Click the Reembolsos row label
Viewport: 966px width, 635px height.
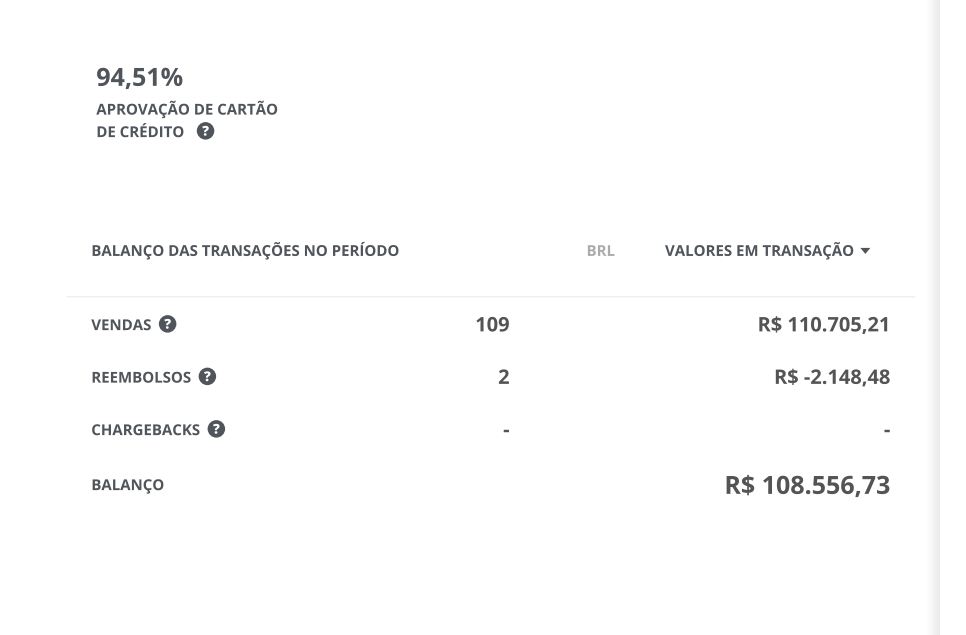(141, 377)
